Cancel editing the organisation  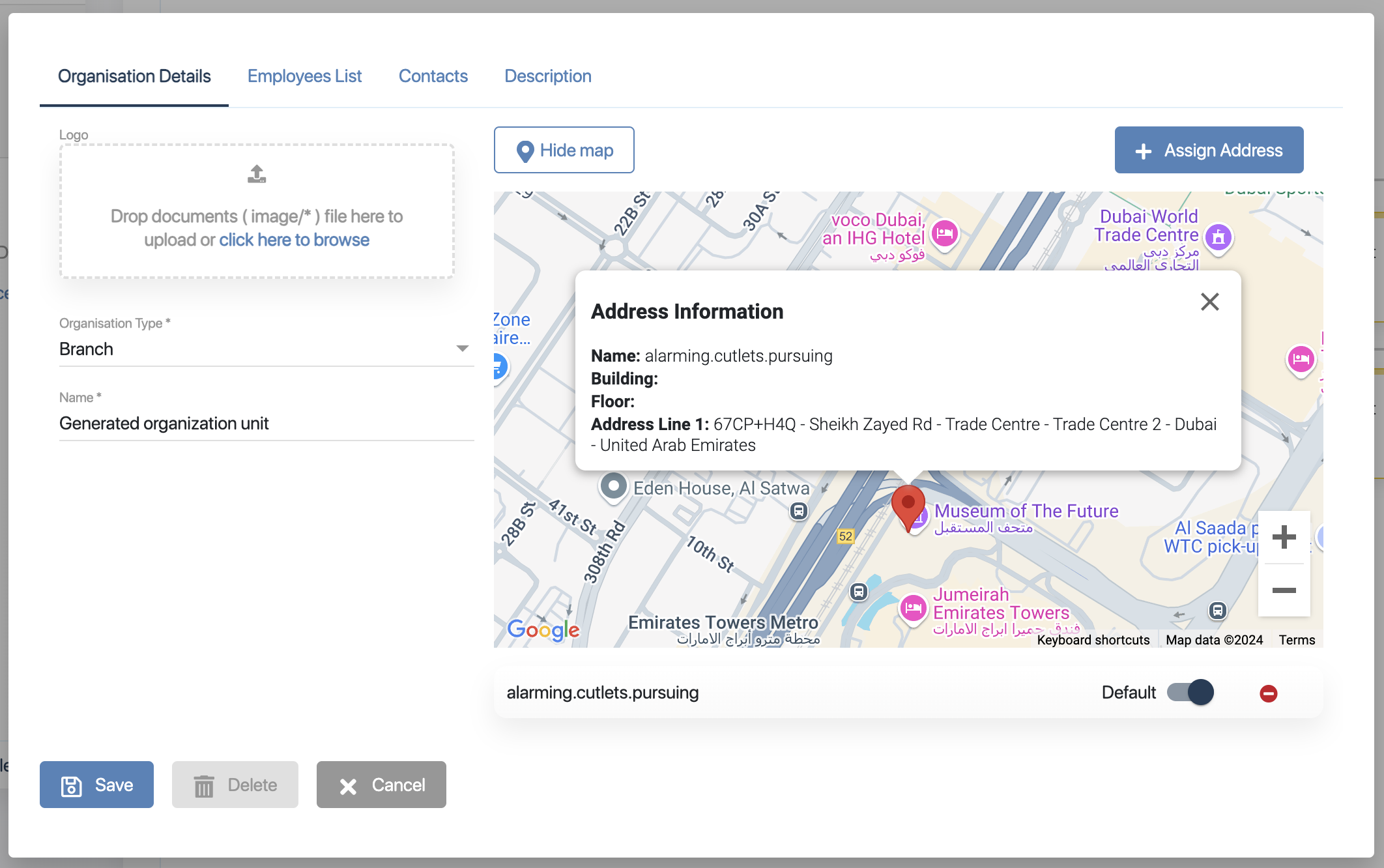(x=381, y=785)
